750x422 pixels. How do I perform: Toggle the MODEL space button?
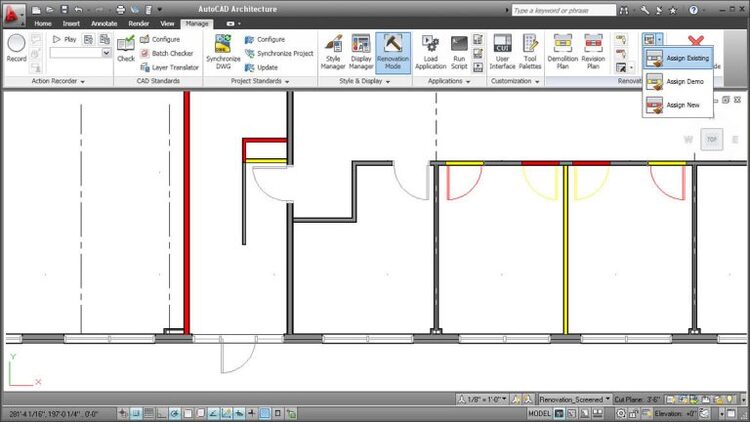[539, 413]
